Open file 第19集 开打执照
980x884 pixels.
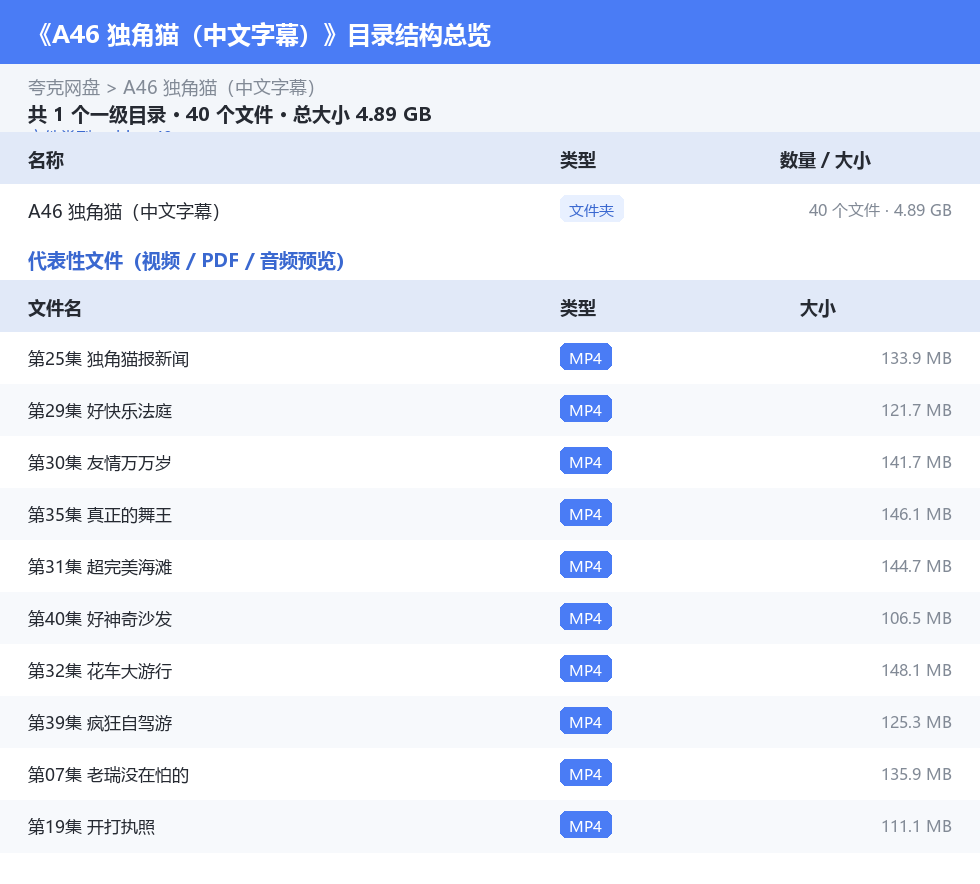(91, 826)
